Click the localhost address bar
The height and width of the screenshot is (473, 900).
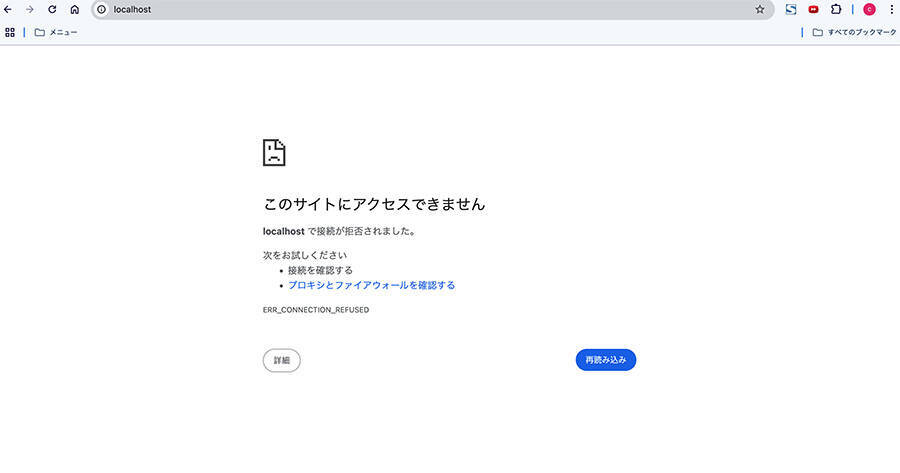click(400, 9)
